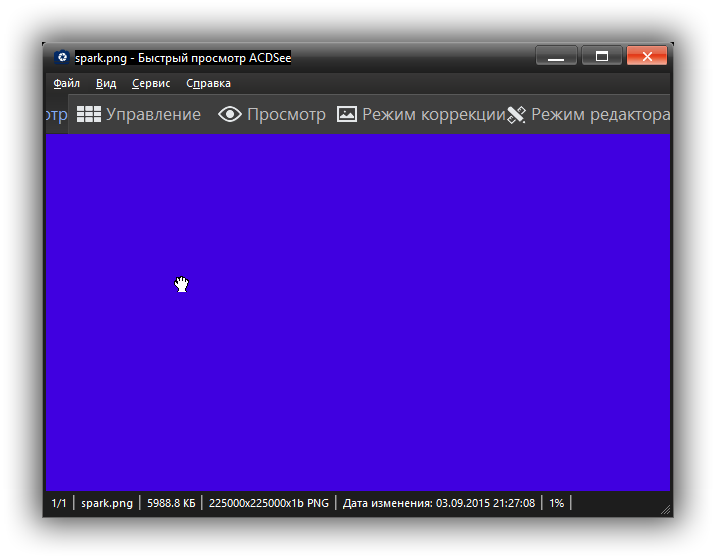Click the spark.png file name in status bar
Screen dimensions: 716x560
[107, 503]
